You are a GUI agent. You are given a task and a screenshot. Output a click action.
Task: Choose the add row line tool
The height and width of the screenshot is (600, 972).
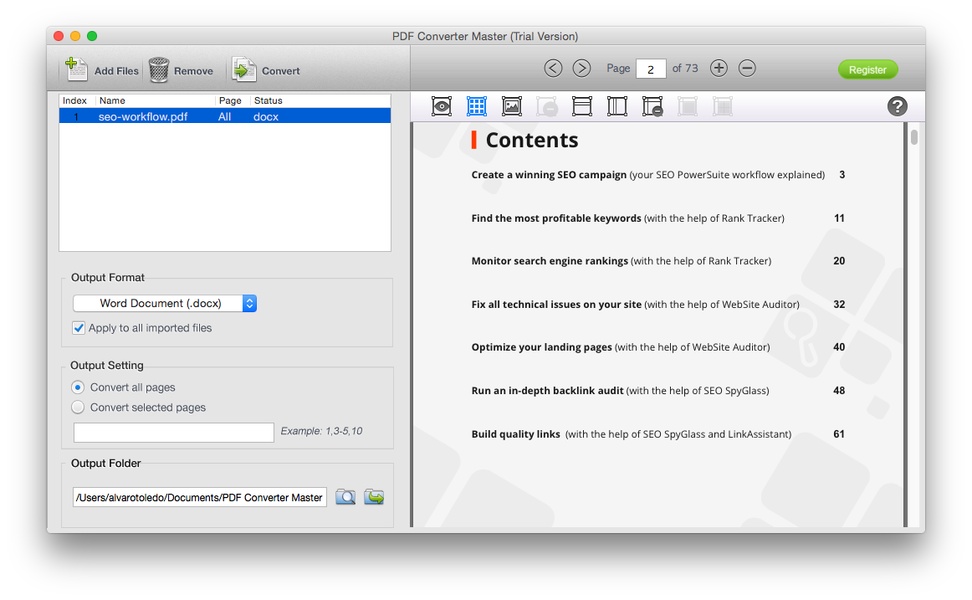point(582,106)
